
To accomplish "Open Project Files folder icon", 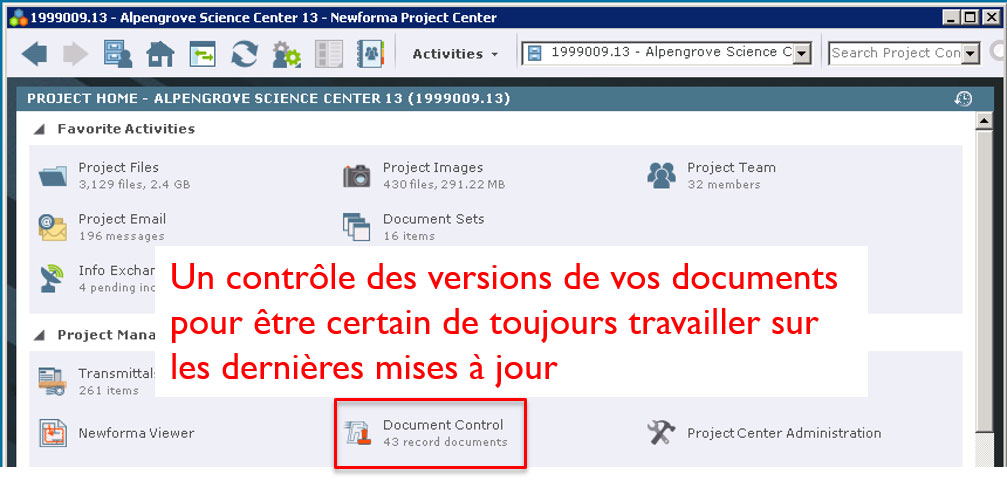I will [53, 175].
